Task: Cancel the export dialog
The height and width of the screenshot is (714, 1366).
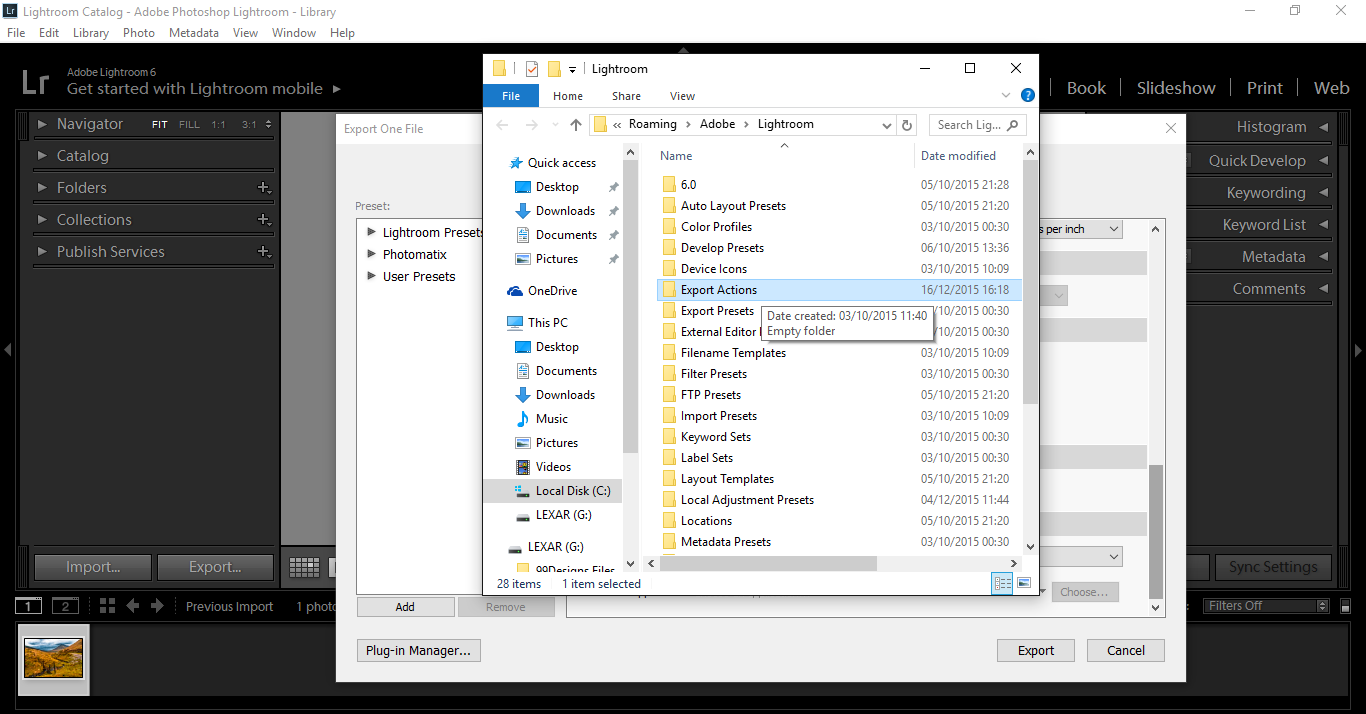Action: pos(1126,651)
